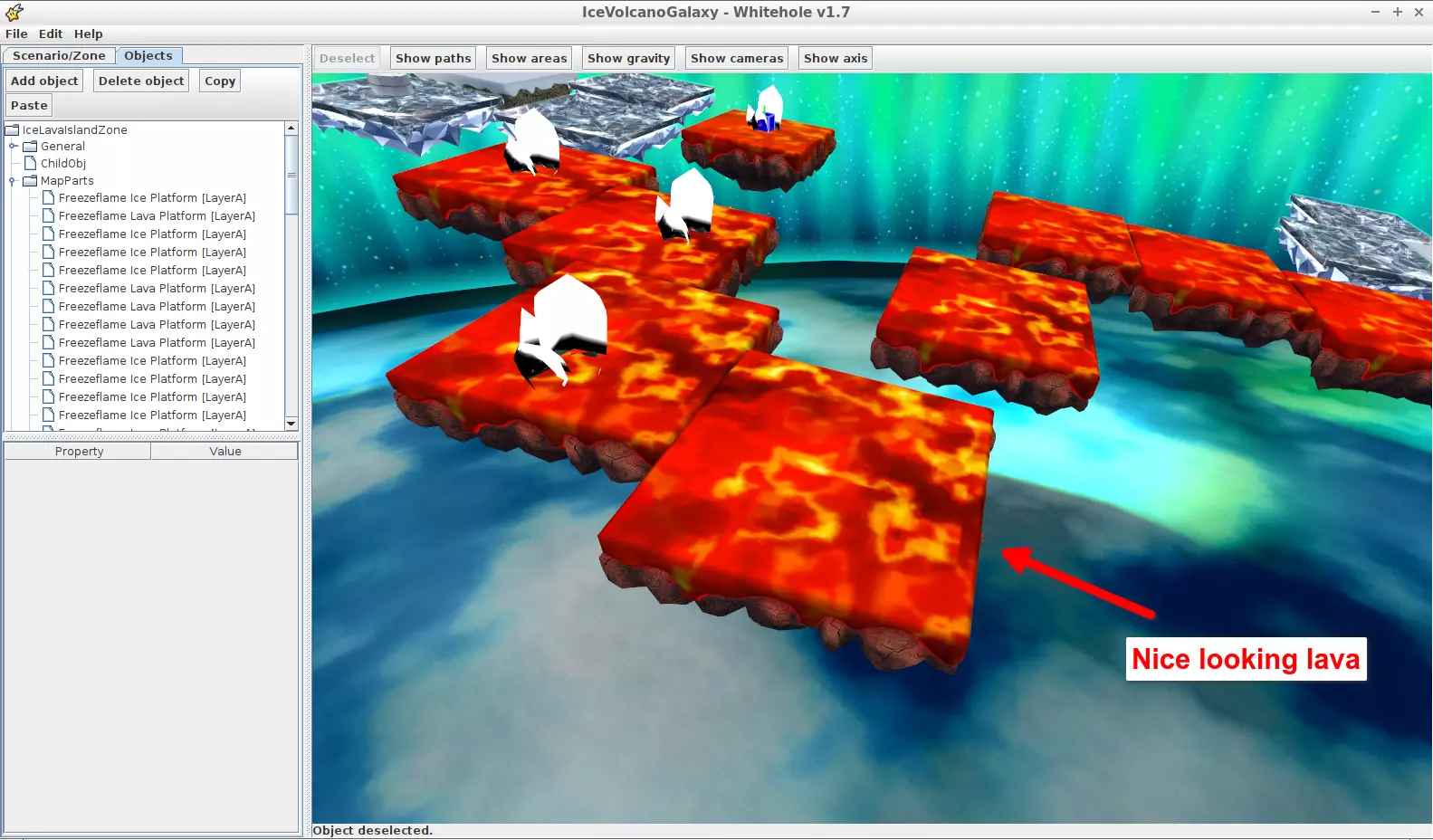
Task: Click the Paste button
Action: pyautogui.click(x=29, y=105)
